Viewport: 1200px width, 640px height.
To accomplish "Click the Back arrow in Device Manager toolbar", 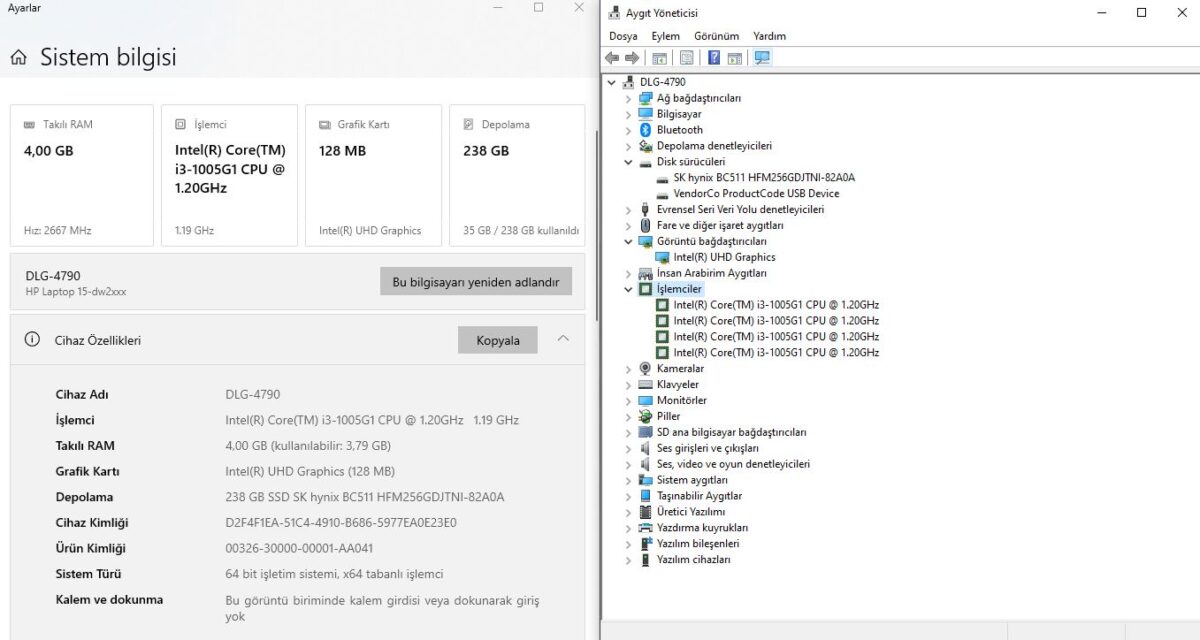I will click(612, 58).
